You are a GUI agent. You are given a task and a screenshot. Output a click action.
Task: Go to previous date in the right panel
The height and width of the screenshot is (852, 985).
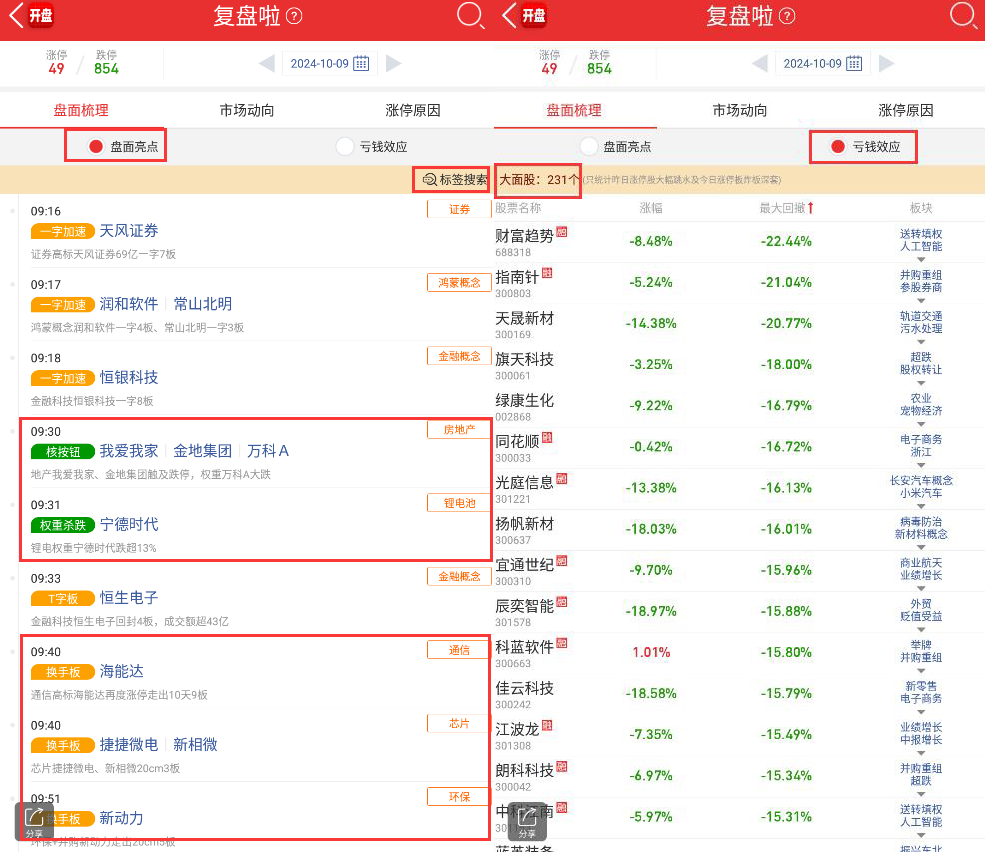tap(760, 63)
